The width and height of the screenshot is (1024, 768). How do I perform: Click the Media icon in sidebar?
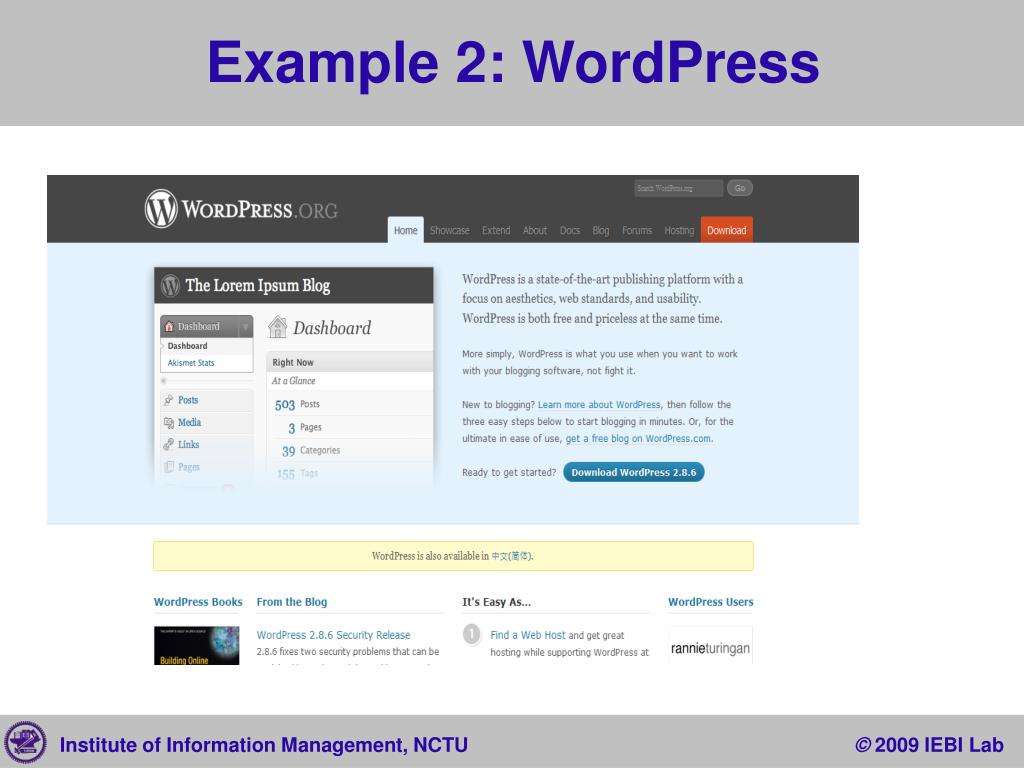[168, 423]
